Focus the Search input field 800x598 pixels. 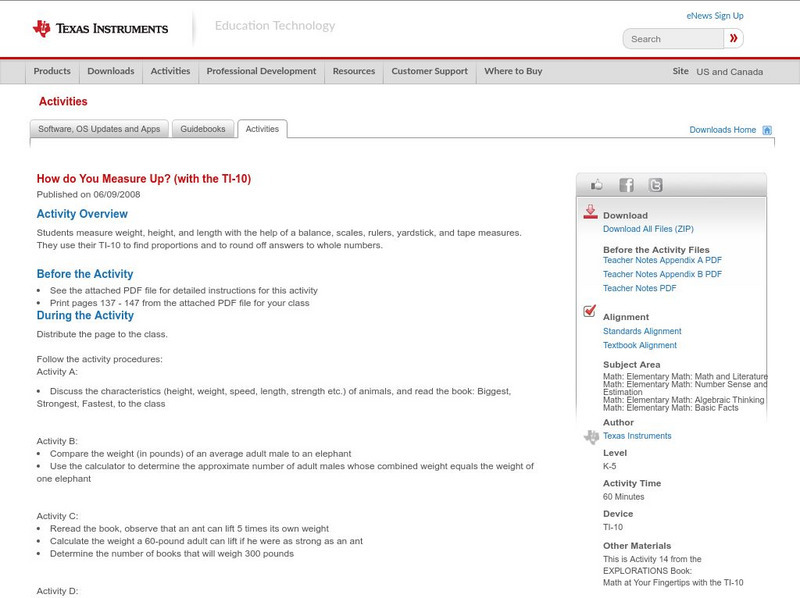tap(673, 39)
